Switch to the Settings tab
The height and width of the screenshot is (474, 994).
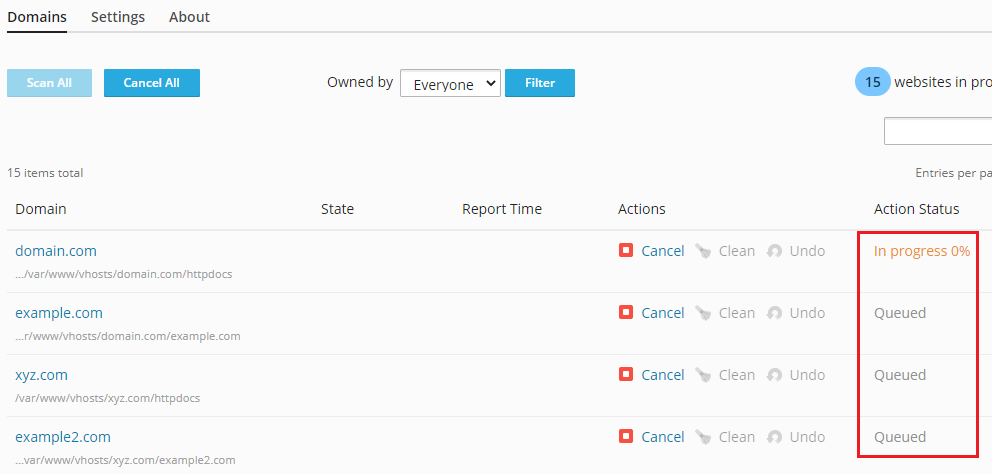[x=118, y=17]
